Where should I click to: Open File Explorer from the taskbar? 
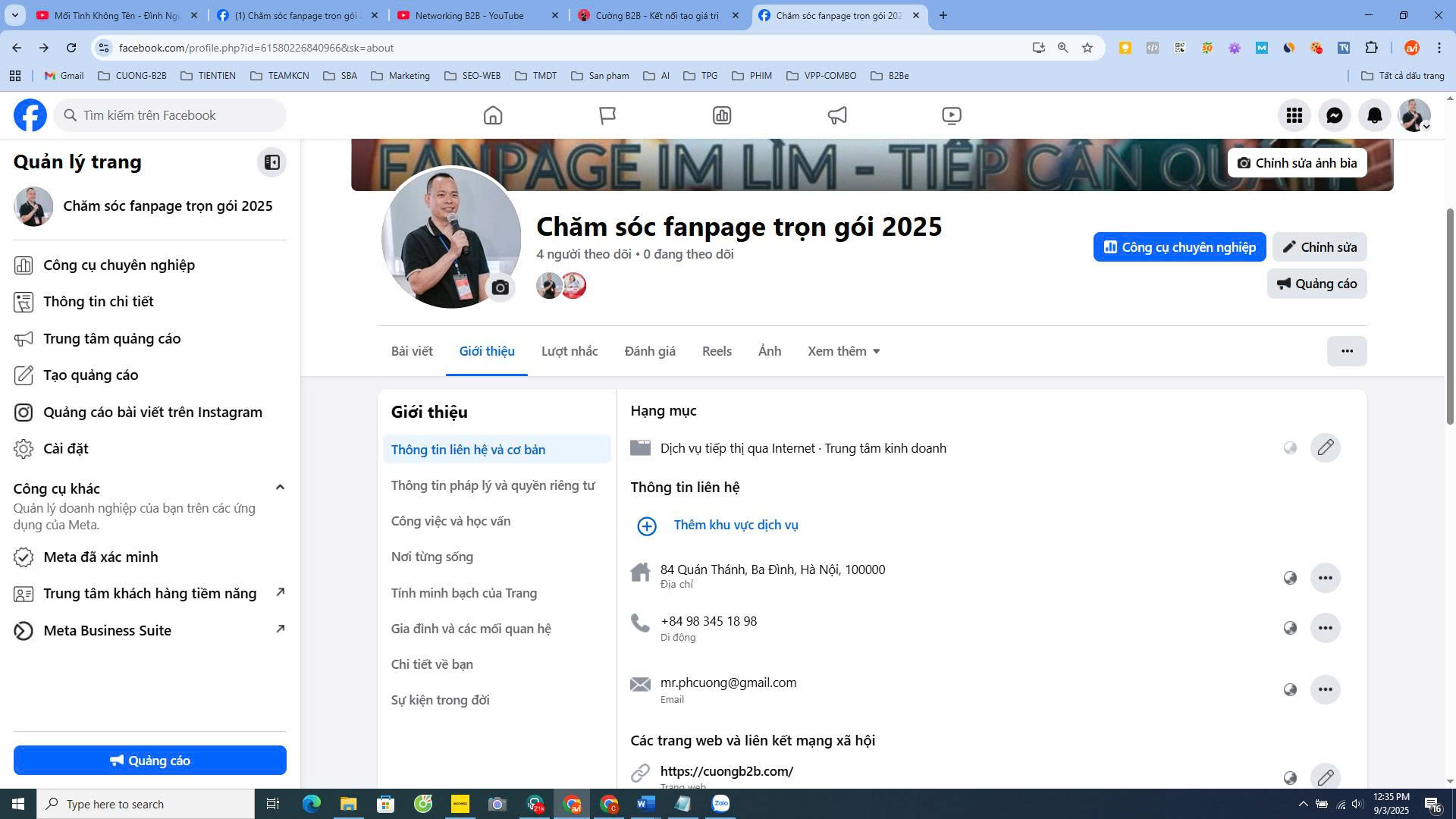[348, 804]
